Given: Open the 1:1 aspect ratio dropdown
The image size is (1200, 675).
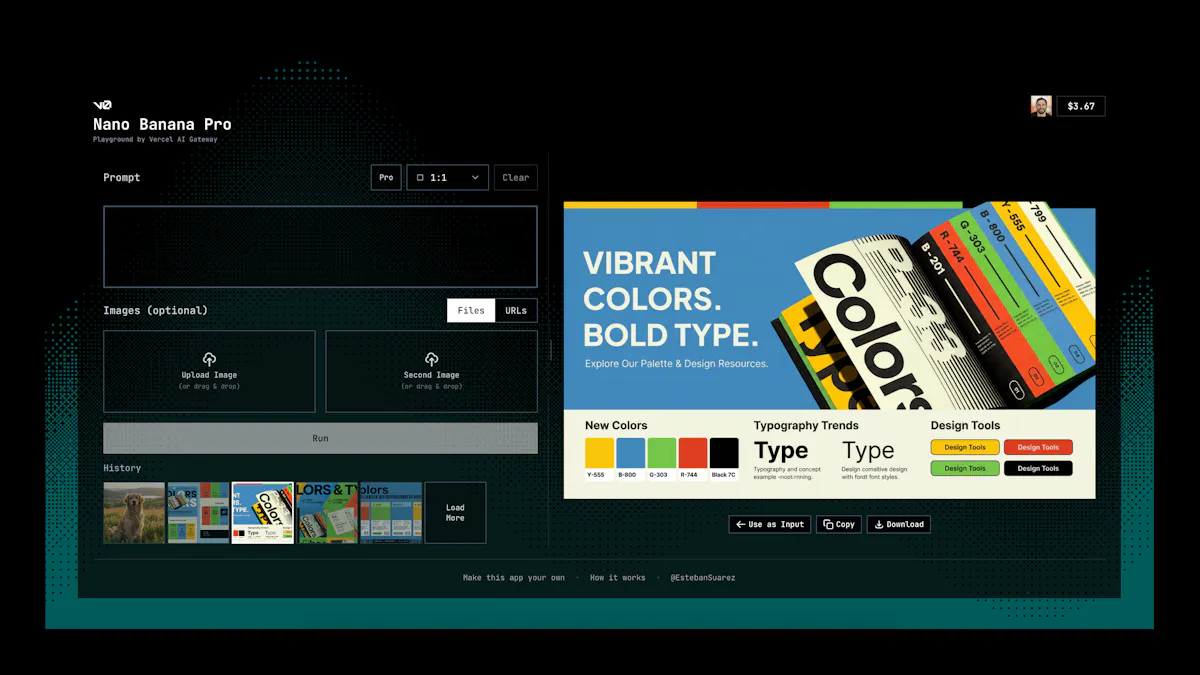Looking at the screenshot, I should [x=448, y=178].
